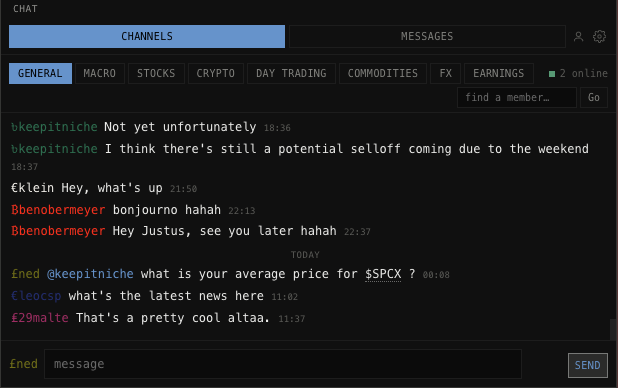The image size is (618, 388).
Task: Select the Earnings channel
Action: pyautogui.click(x=499, y=73)
